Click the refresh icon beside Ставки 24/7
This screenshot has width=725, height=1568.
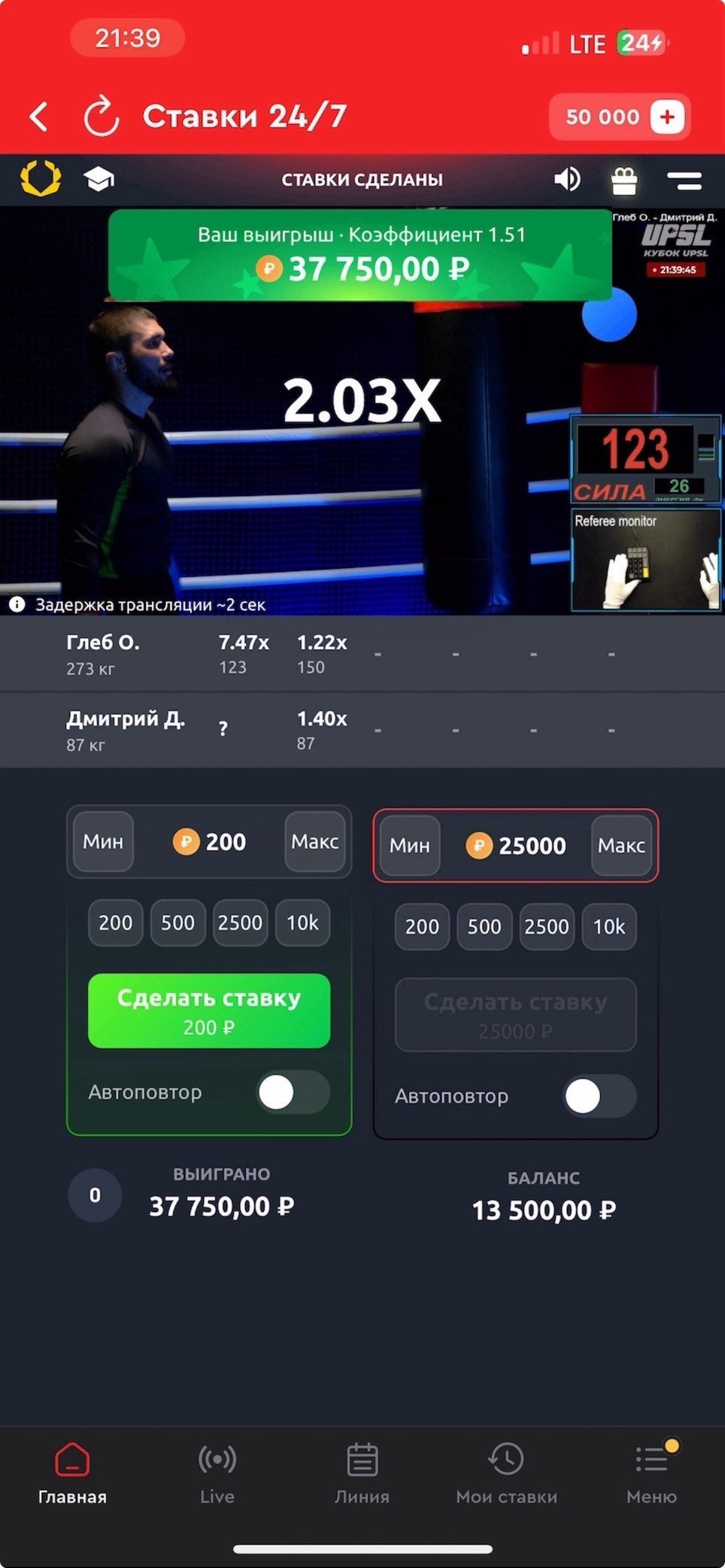tap(101, 117)
